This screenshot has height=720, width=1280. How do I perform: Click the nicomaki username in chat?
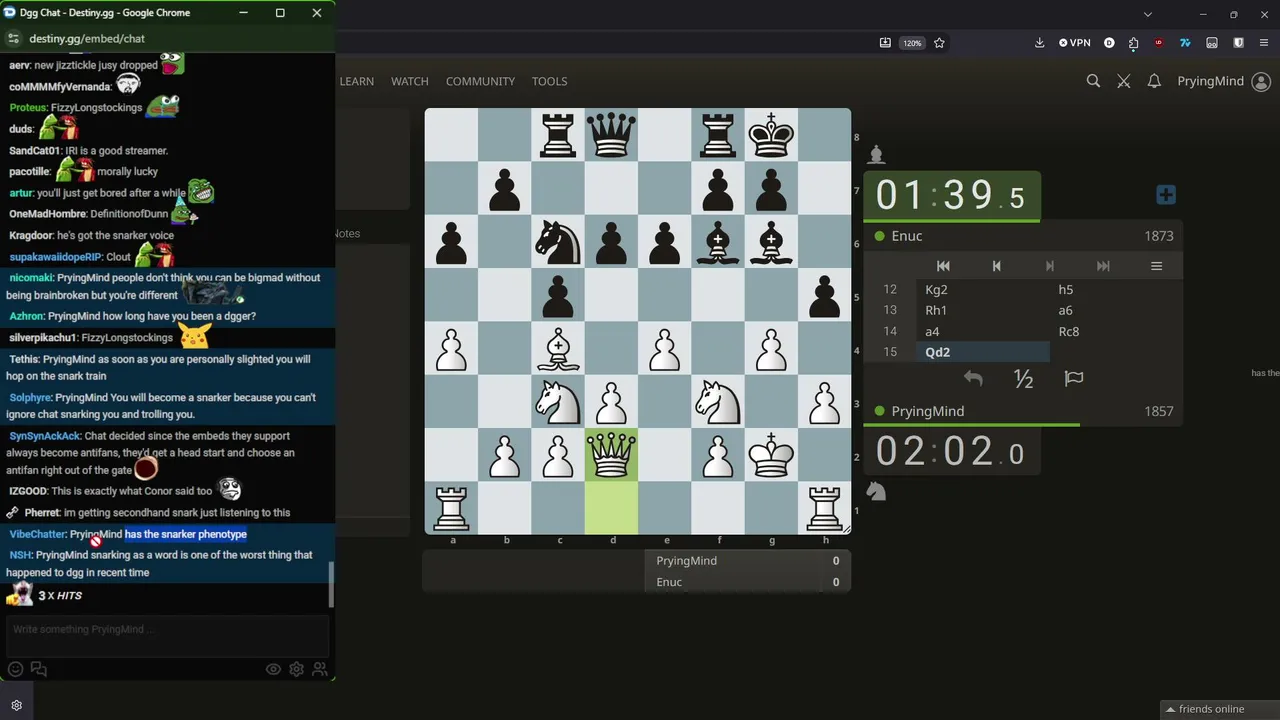[31, 278]
